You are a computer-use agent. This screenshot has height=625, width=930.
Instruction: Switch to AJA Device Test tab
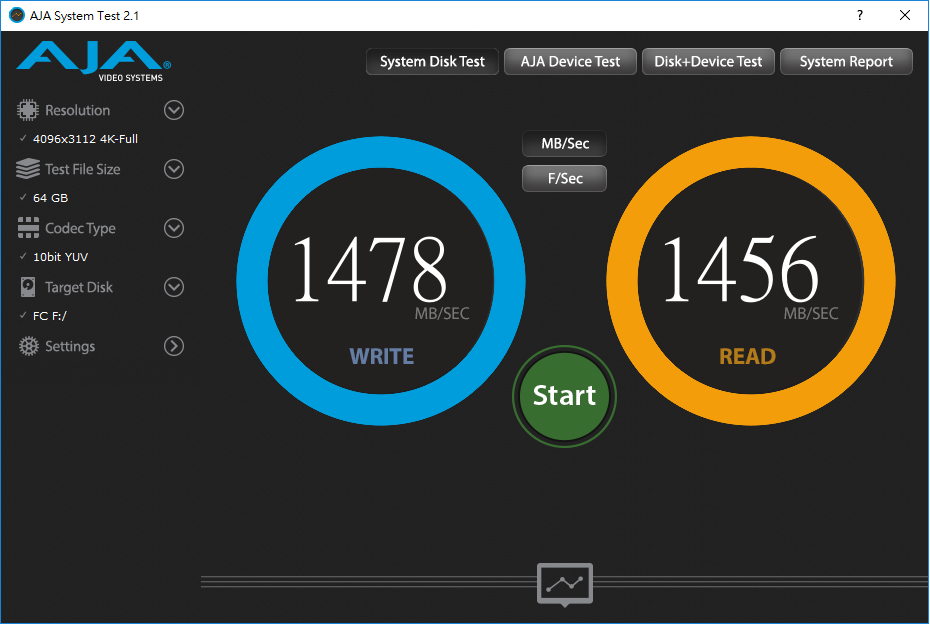click(570, 62)
